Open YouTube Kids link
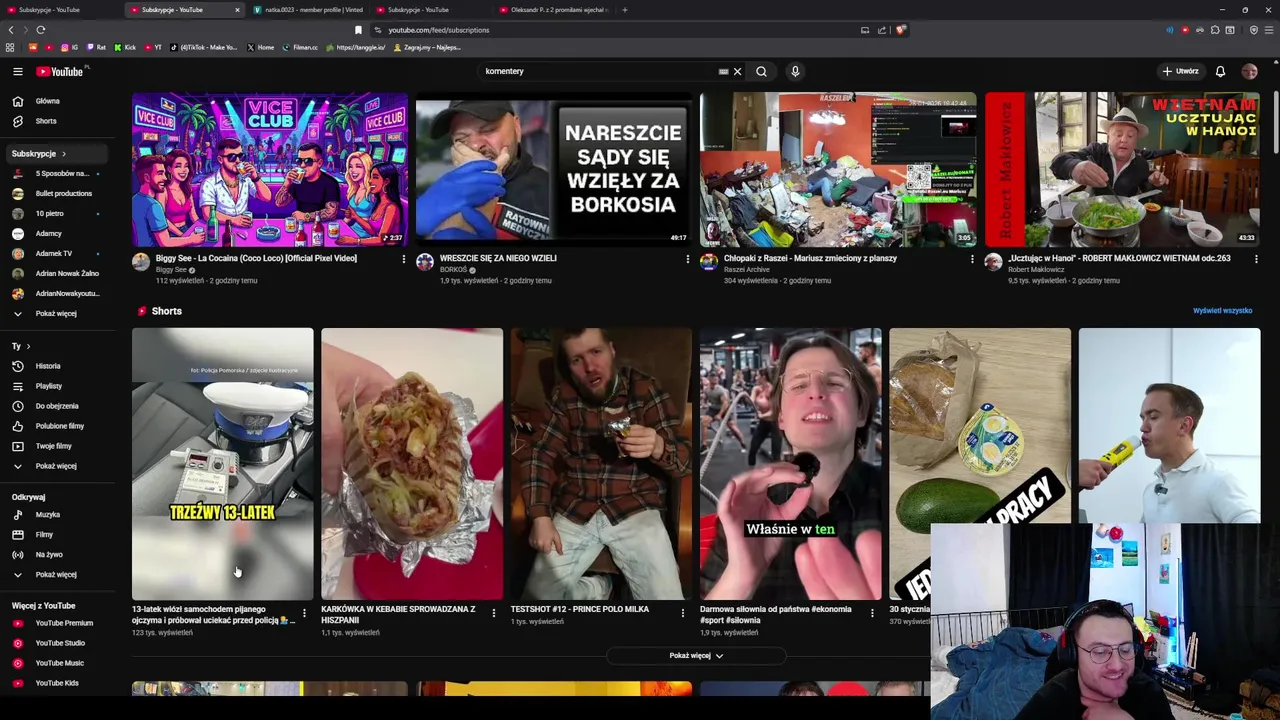 point(55,683)
